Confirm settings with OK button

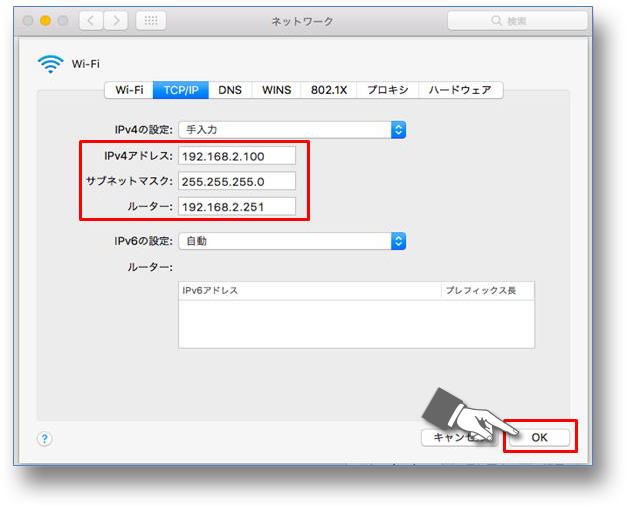(539, 437)
